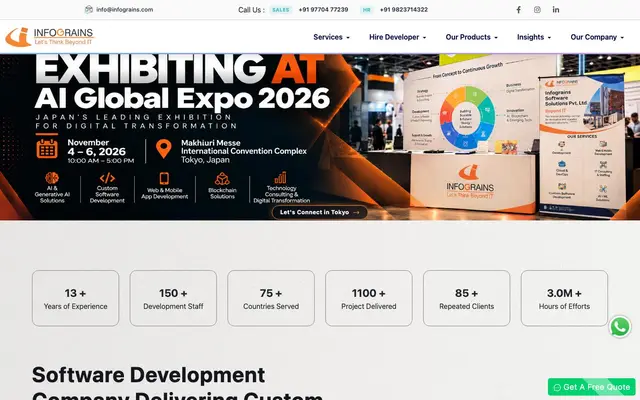Expand the Insights dropdown menu

pos(534,37)
